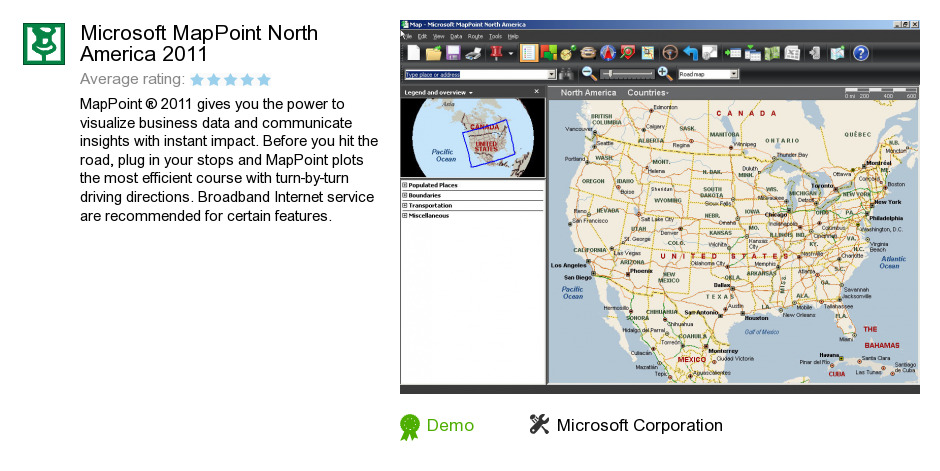Image resolution: width=940 pixels, height=471 pixels.
Task: Click the 'Microsoft MapPoint North America 2011' title
Action: pos(199,43)
